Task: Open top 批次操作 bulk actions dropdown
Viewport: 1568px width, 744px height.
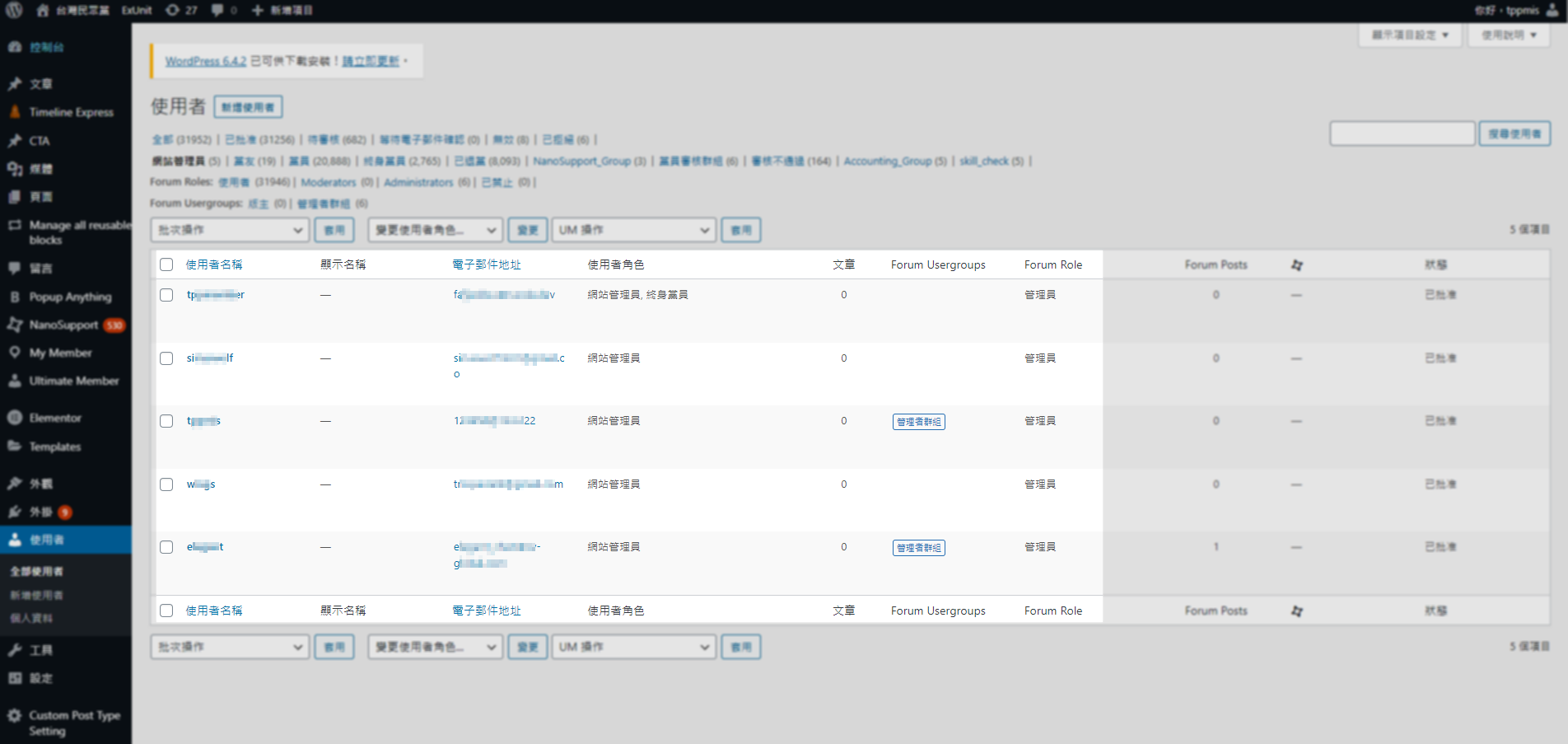Action: (x=230, y=230)
